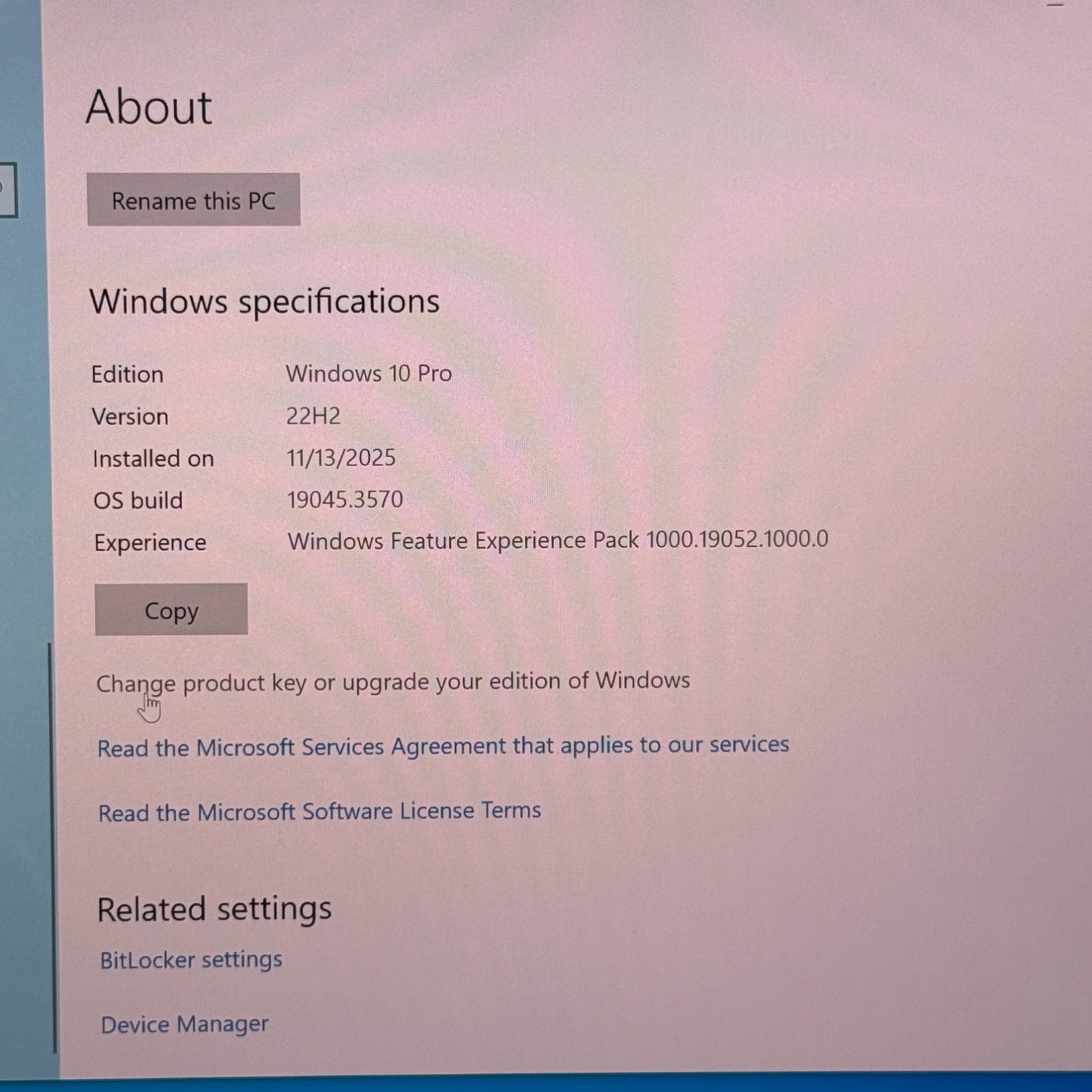Image resolution: width=1092 pixels, height=1092 pixels.
Task: Click the Windows specifications heading
Action: click(x=264, y=301)
